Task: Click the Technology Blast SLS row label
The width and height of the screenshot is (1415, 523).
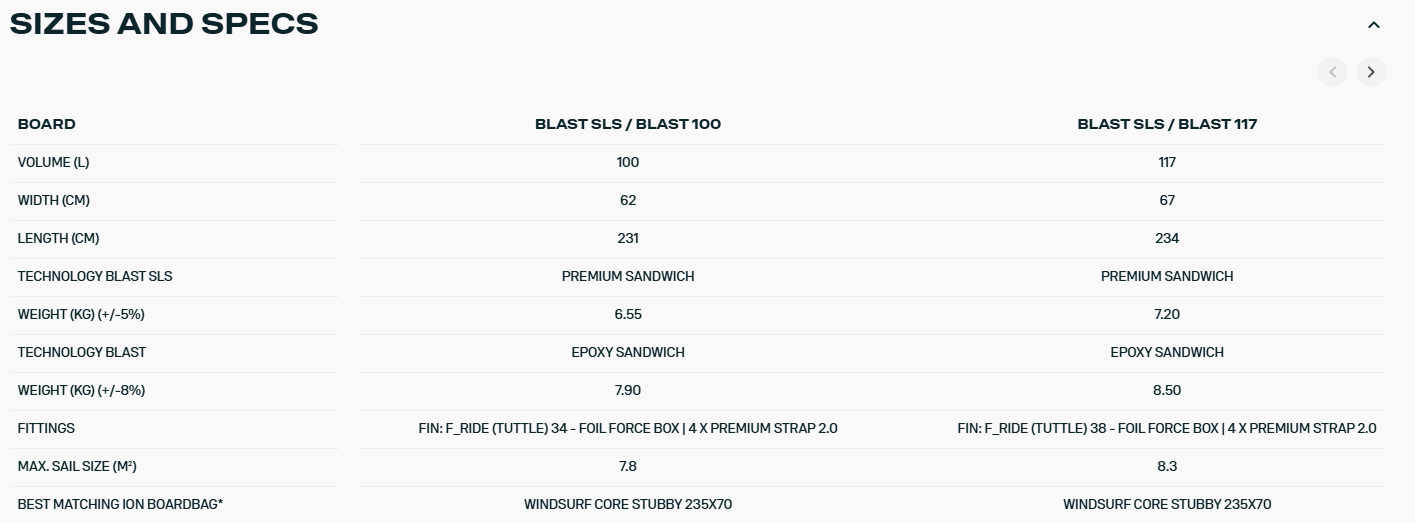Action: point(95,276)
